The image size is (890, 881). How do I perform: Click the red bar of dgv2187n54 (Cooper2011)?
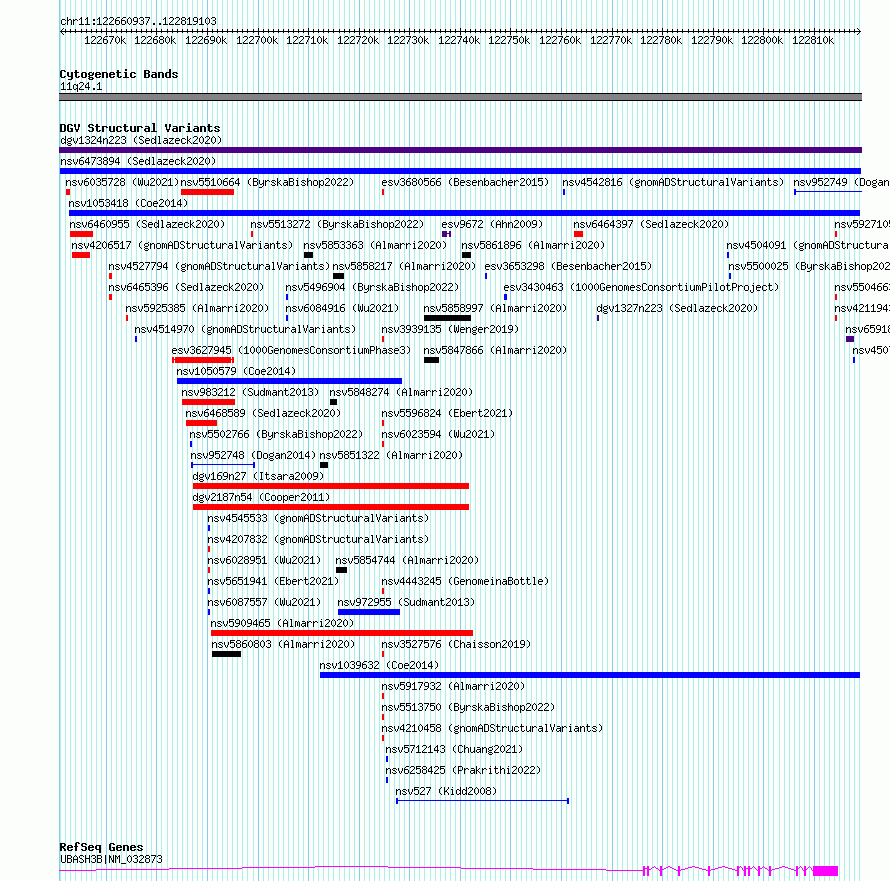331,507
